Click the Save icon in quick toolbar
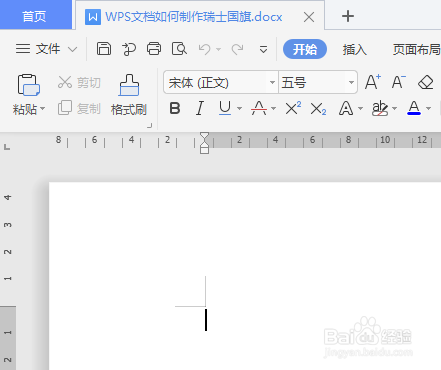Image resolution: width=441 pixels, height=370 pixels. point(104,49)
